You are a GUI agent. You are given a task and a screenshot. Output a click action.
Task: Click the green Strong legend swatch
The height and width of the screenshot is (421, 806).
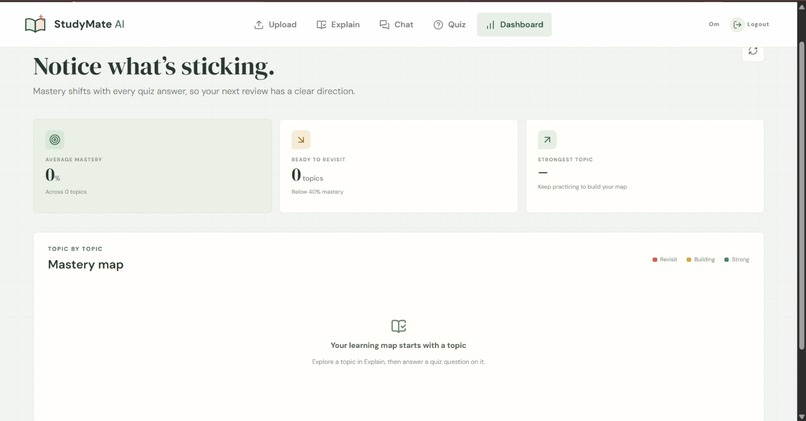(x=726, y=260)
